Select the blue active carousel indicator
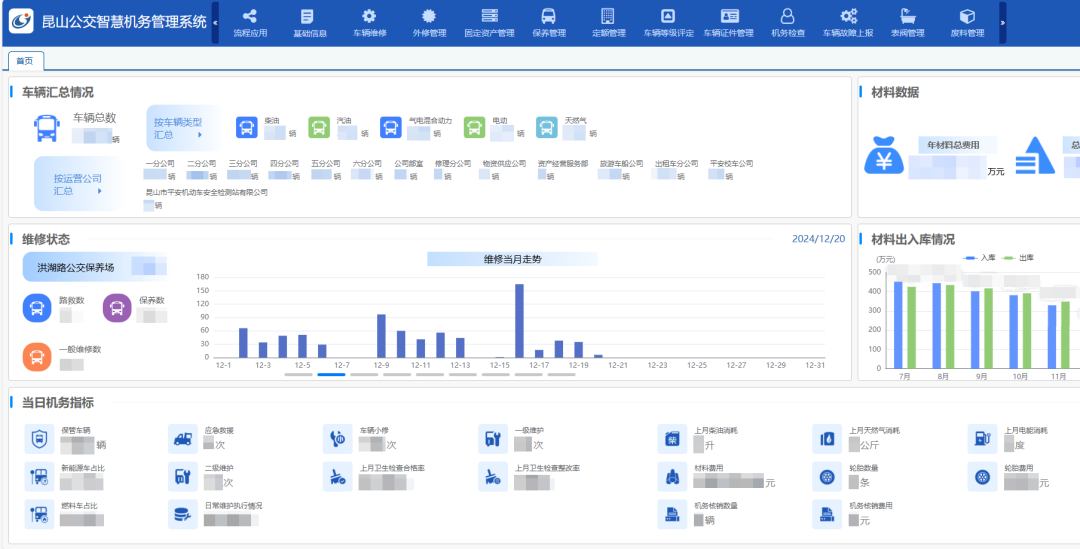This screenshot has width=1080, height=549. (331, 375)
